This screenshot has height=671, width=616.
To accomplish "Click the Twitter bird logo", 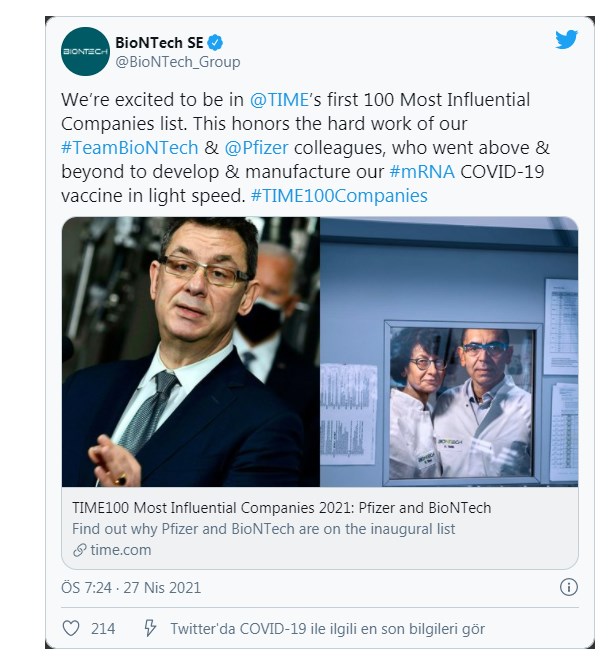I will (x=566, y=40).
